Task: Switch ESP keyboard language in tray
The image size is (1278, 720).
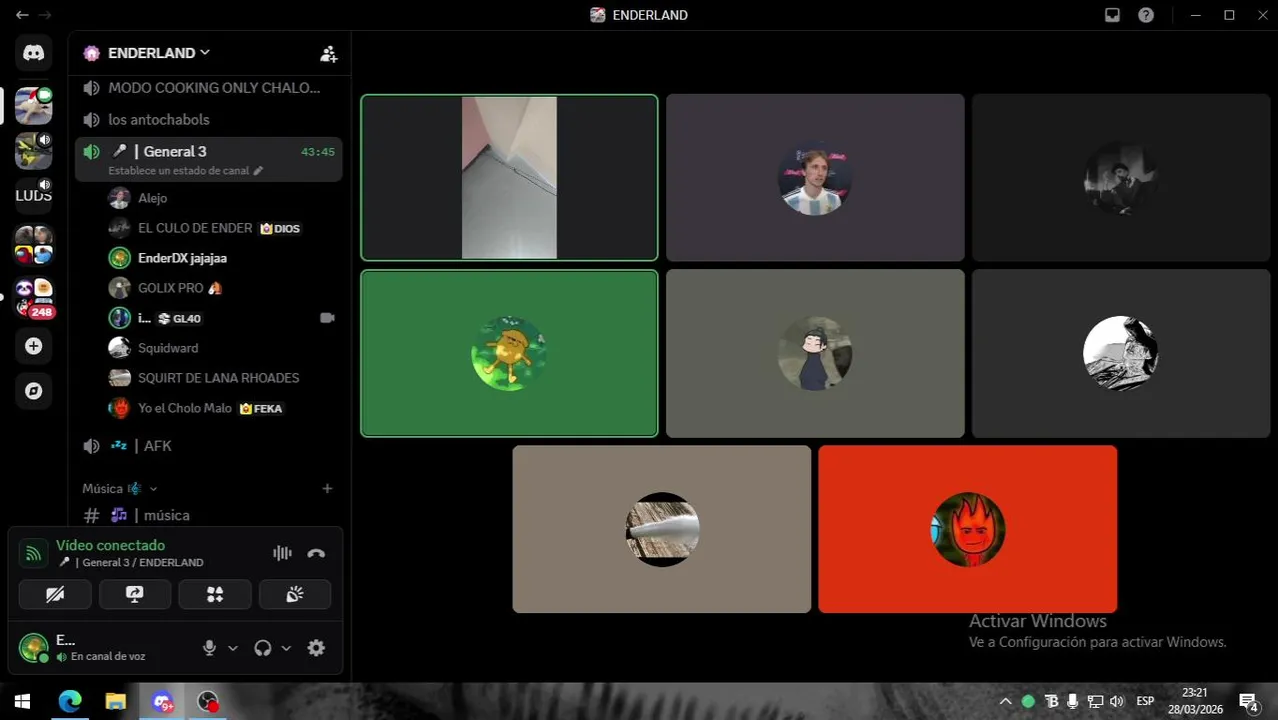Action: pyautogui.click(x=1145, y=701)
